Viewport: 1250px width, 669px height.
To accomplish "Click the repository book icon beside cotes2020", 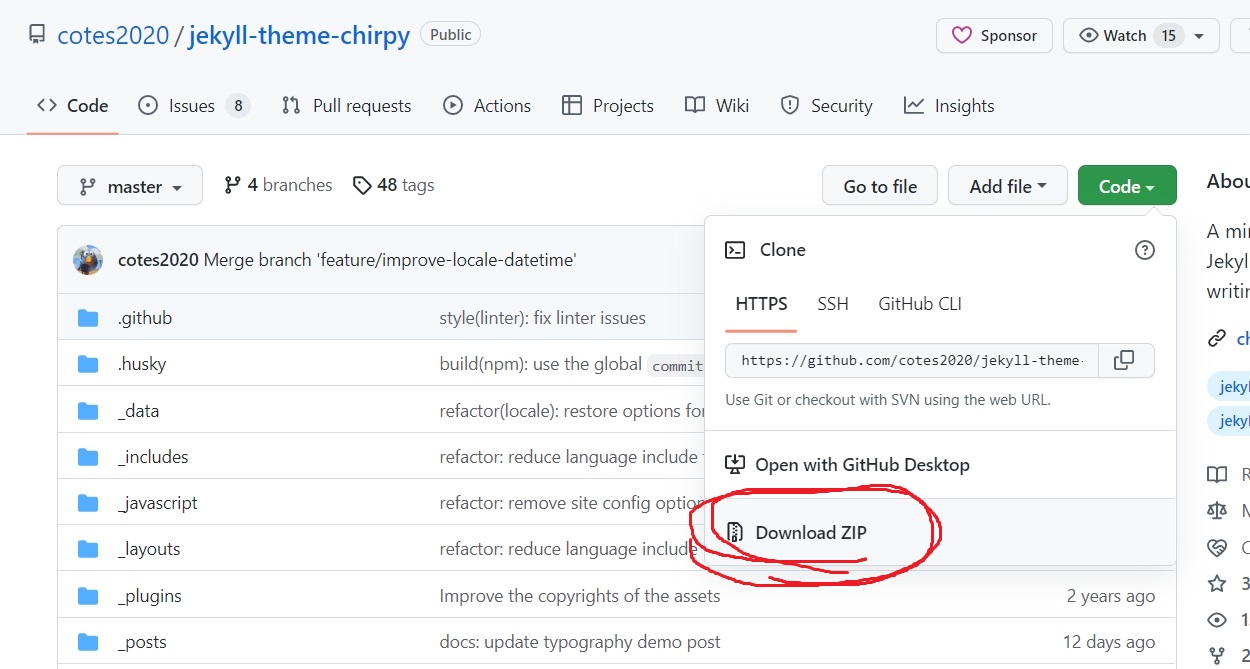I will pyautogui.click(x=37, y=35).
